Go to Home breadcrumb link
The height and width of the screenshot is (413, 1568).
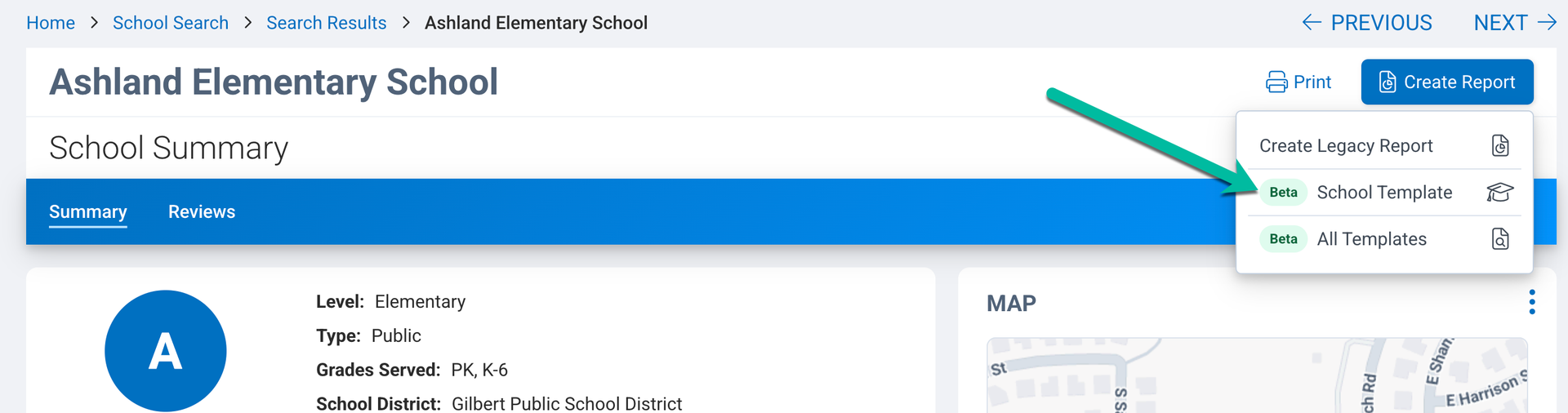(x=51, y=23)
